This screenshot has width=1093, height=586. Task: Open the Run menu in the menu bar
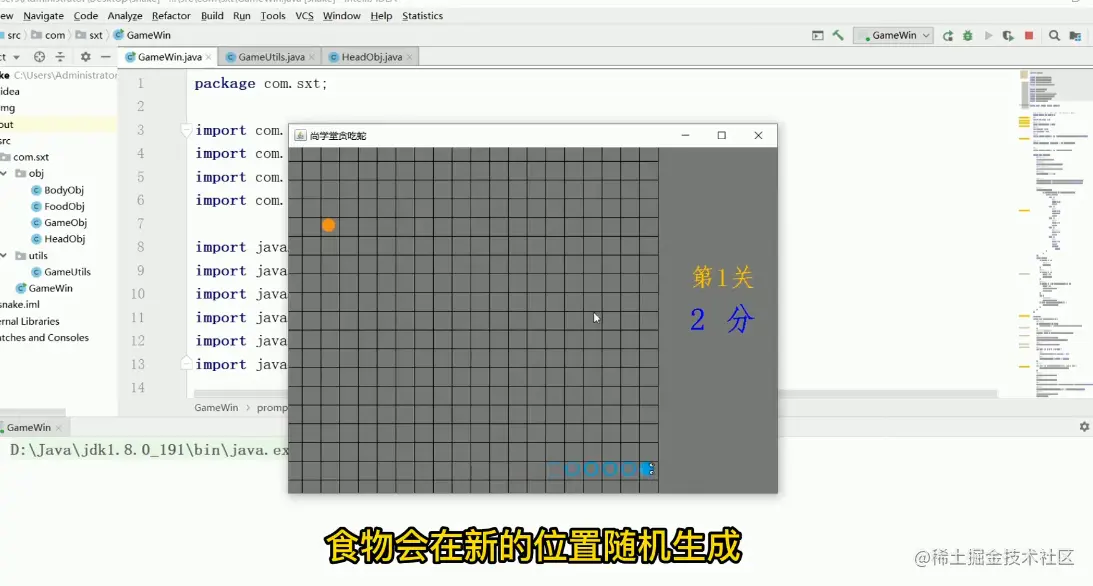[242, 15]
